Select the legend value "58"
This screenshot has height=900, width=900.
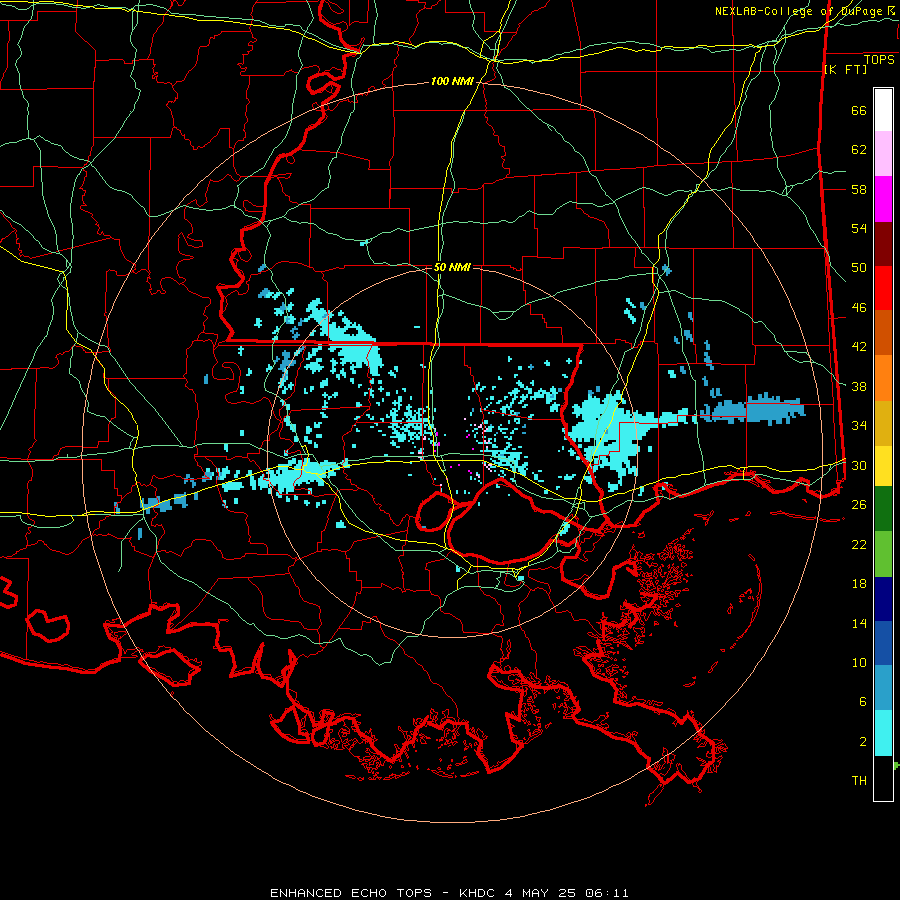859,189
